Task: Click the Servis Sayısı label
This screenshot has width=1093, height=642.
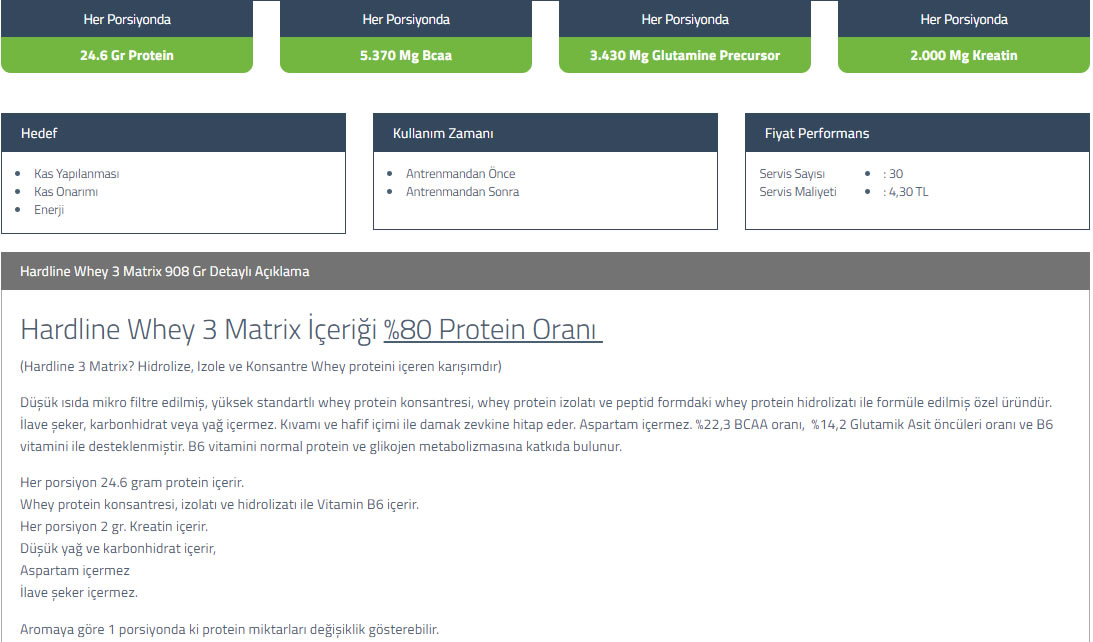Action: (x=792, y=174)
